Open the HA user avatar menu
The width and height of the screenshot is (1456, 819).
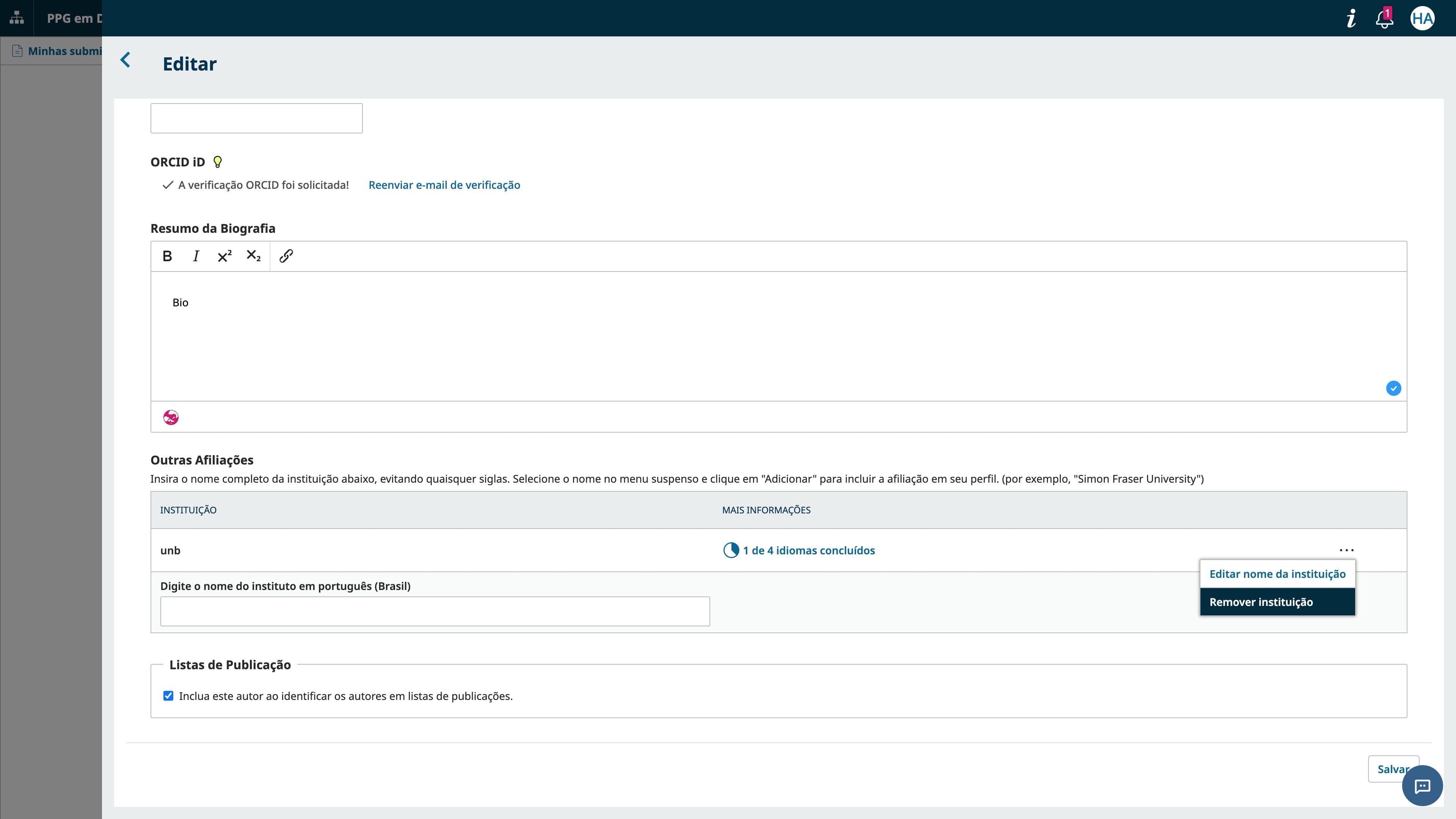point(1422,19)
